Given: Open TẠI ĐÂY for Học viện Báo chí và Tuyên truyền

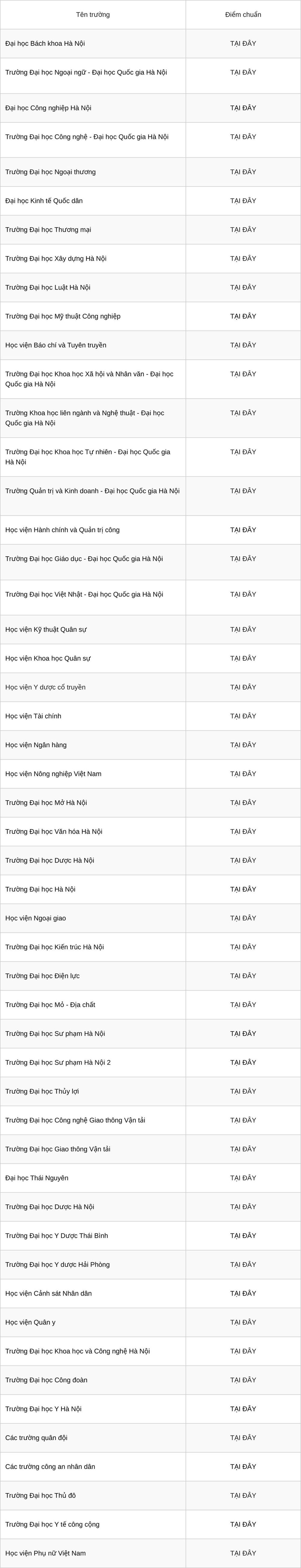Looking at the screenshot, I should (243, 345).
